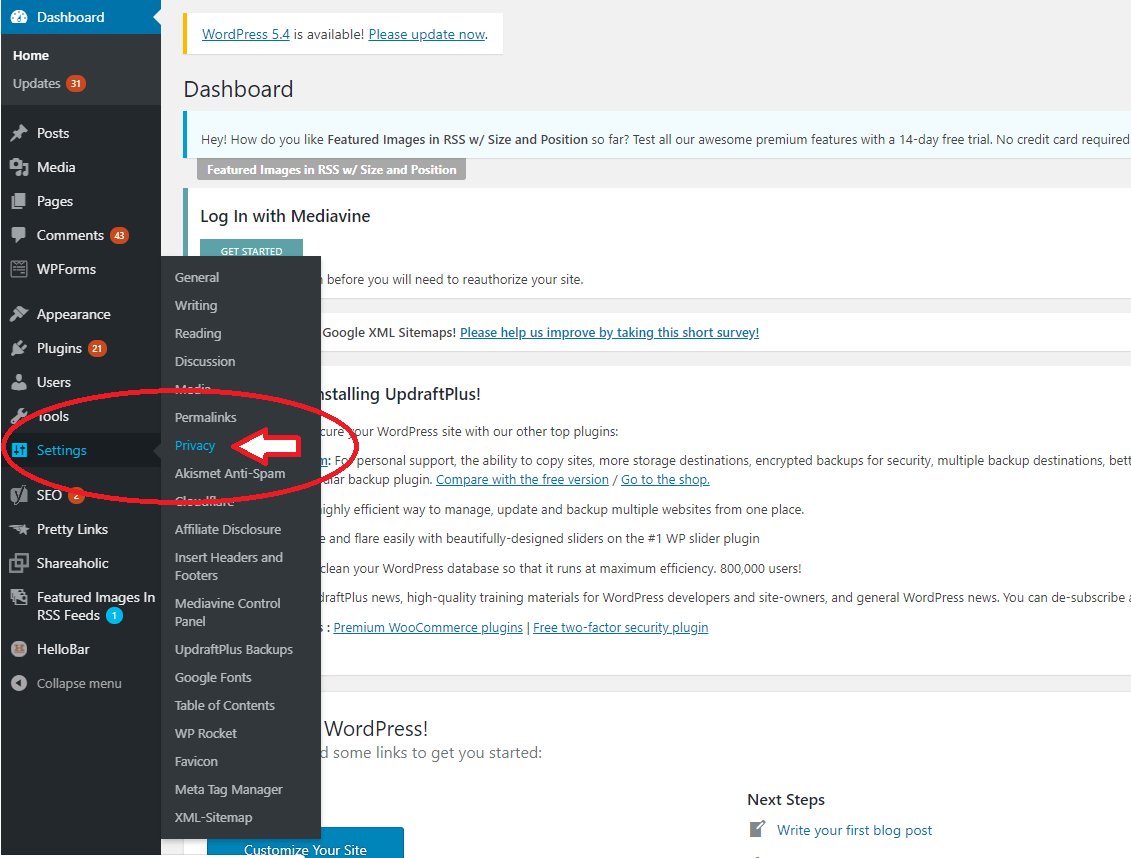The height and width of the screenshot is (858, 1131).
Task: Open the Settings menu label
Action: (x=61, y=450)
